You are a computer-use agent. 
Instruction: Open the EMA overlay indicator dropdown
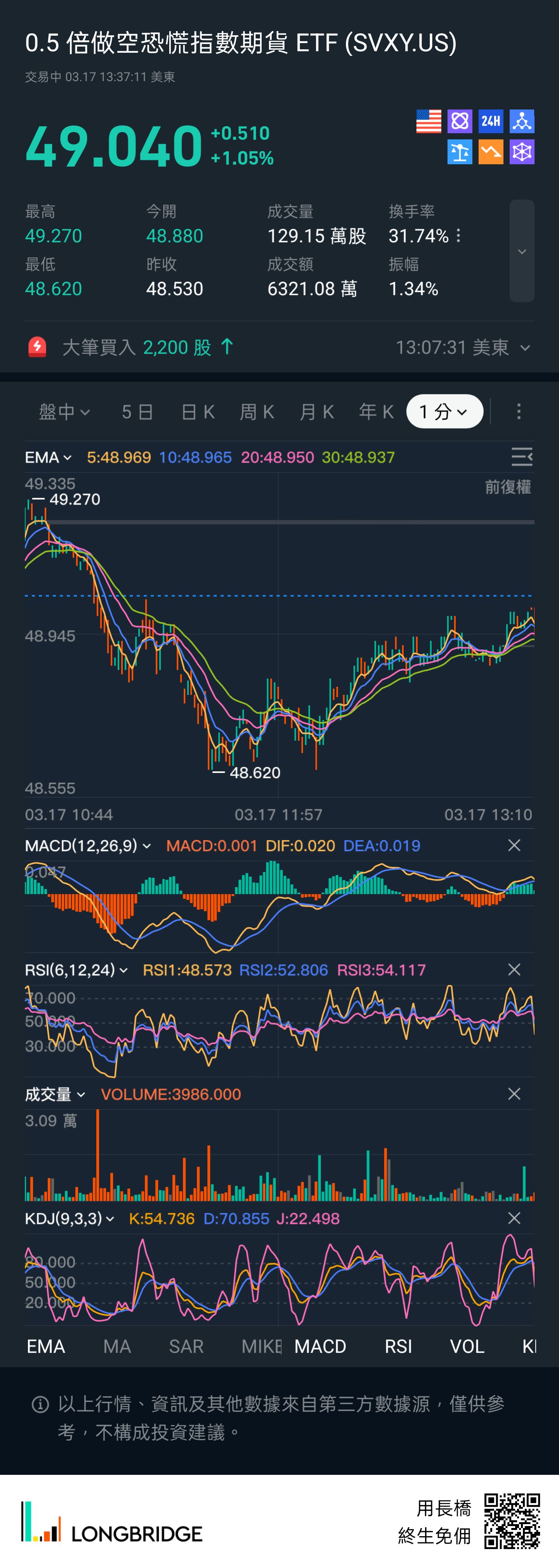[48, 457]
